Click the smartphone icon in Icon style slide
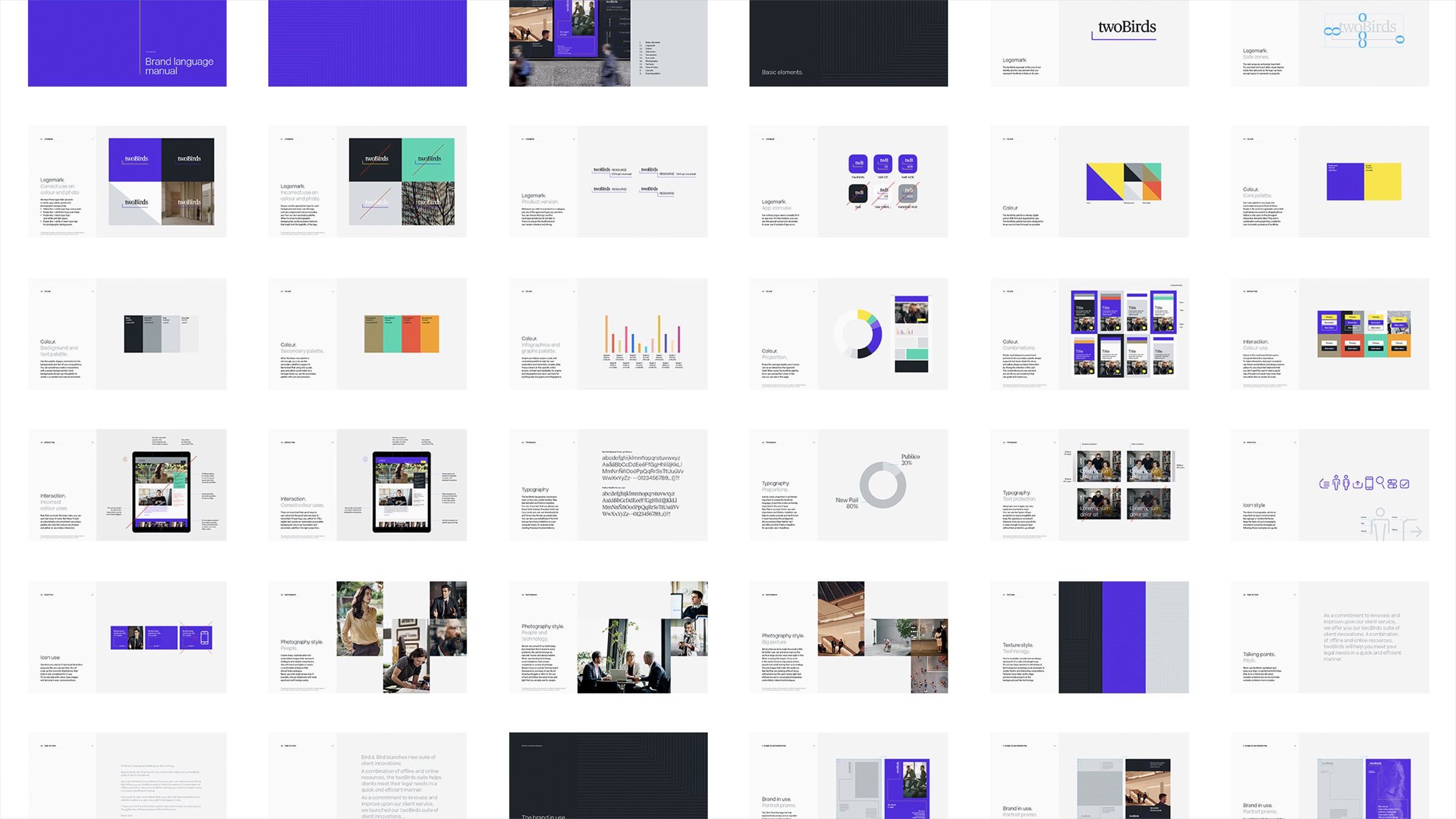This screenshot has height=819, width=1456. (1369, 484)
